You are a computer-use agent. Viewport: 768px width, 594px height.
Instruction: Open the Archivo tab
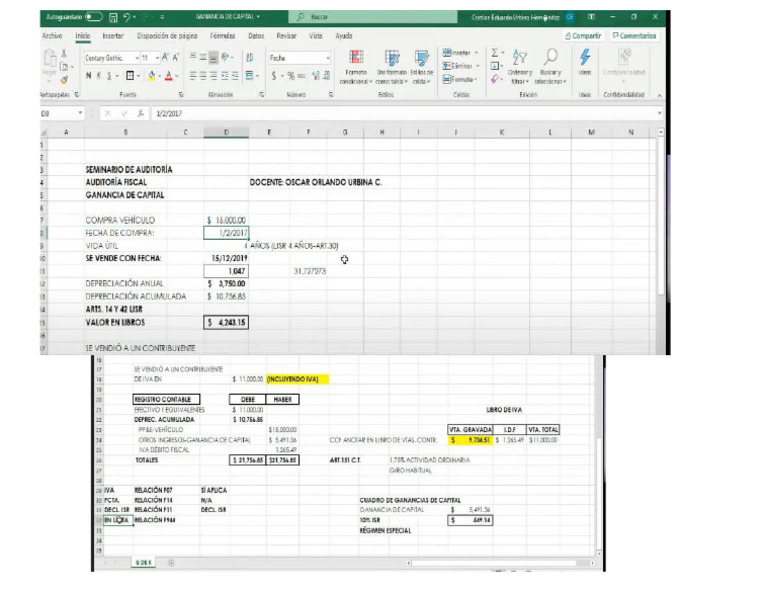(x=52, y=36)
